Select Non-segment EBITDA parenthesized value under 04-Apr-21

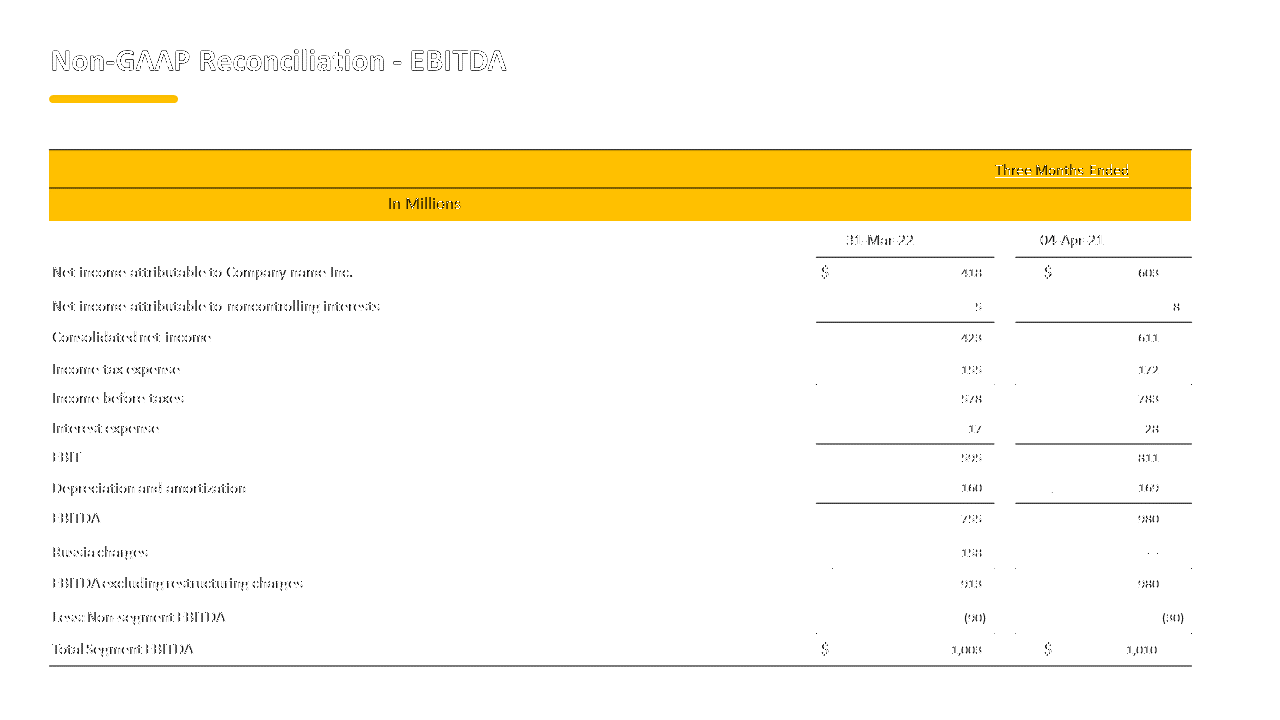coord(1173,618)
